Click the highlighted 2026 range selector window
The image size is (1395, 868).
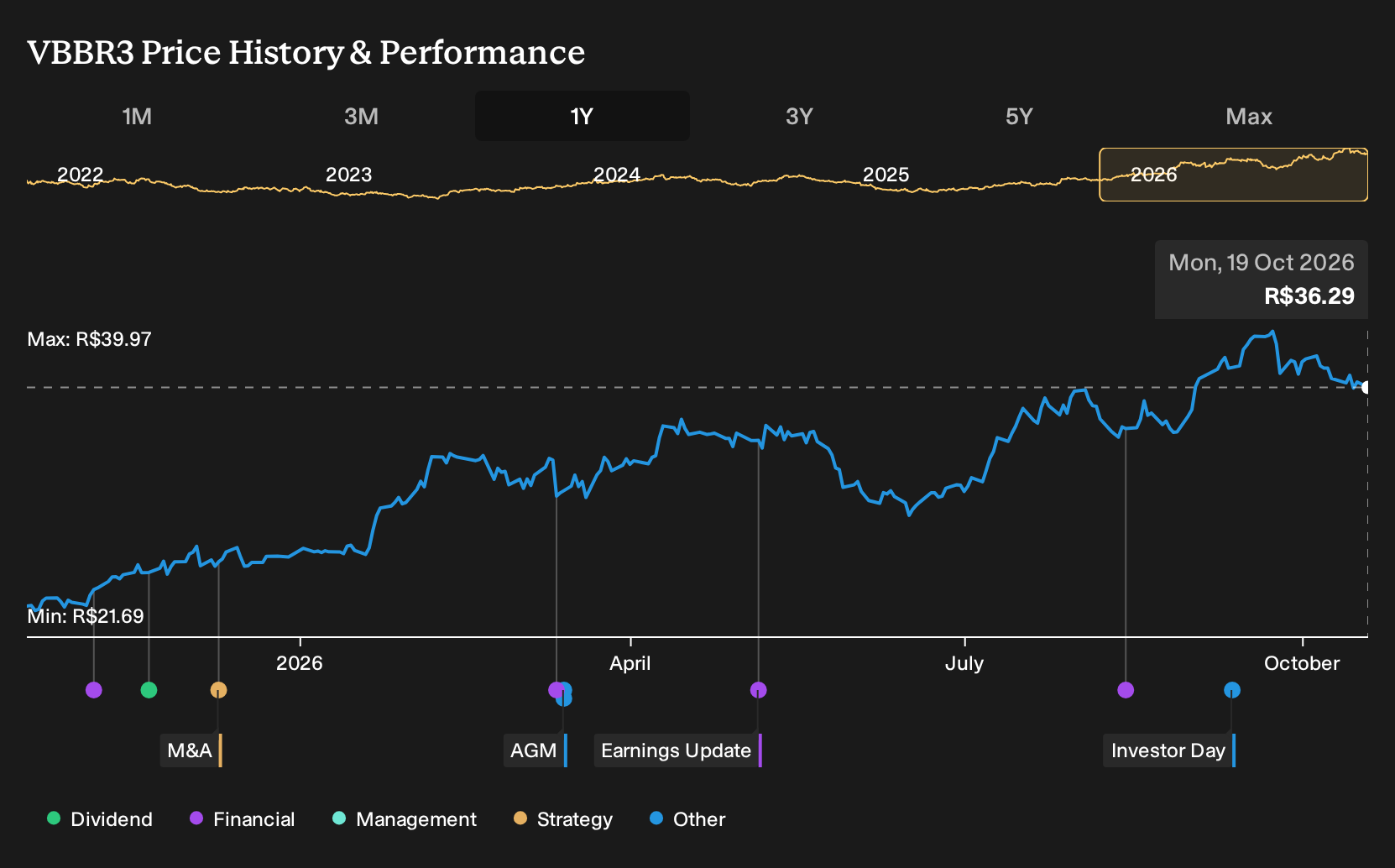coord(1234,175)
